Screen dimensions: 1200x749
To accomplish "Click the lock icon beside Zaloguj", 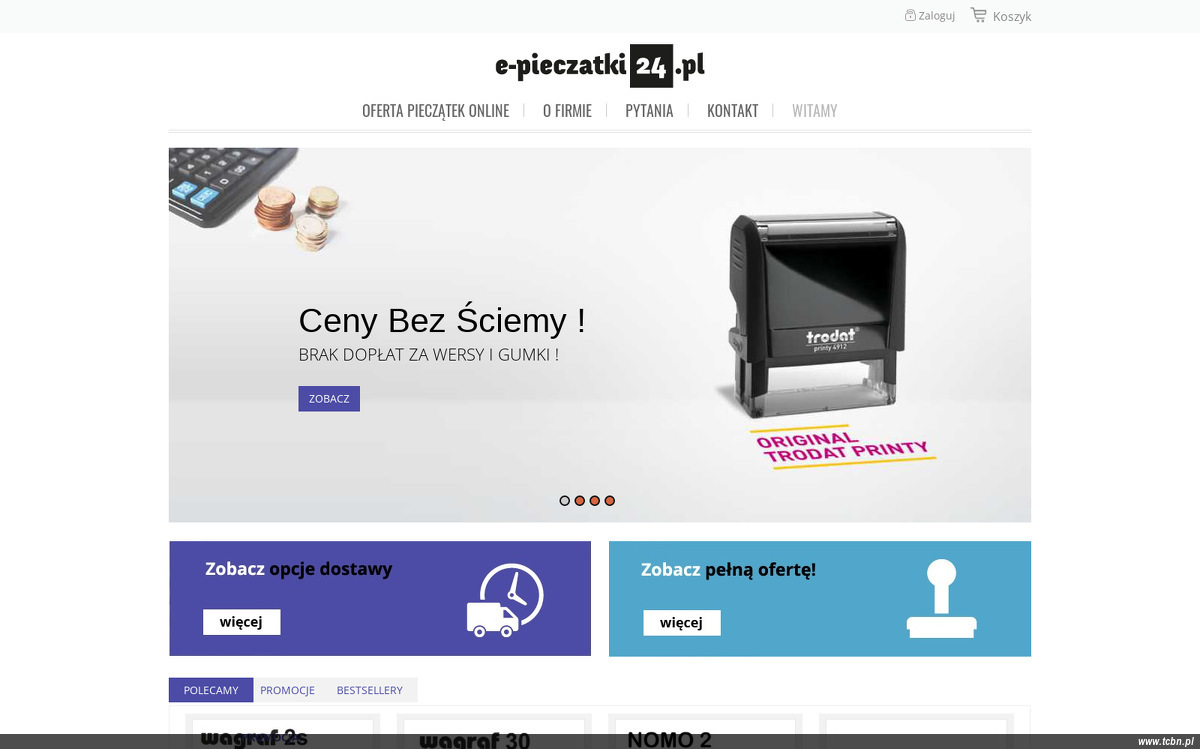I will click(910, 15).
